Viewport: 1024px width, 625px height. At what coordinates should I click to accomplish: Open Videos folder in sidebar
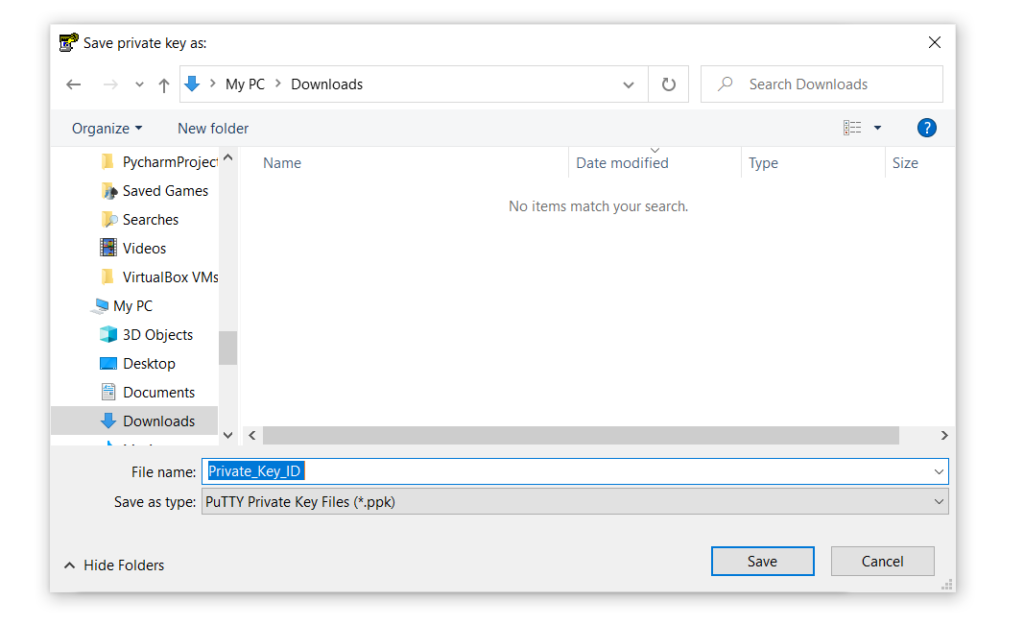click(x=144, y=248)
